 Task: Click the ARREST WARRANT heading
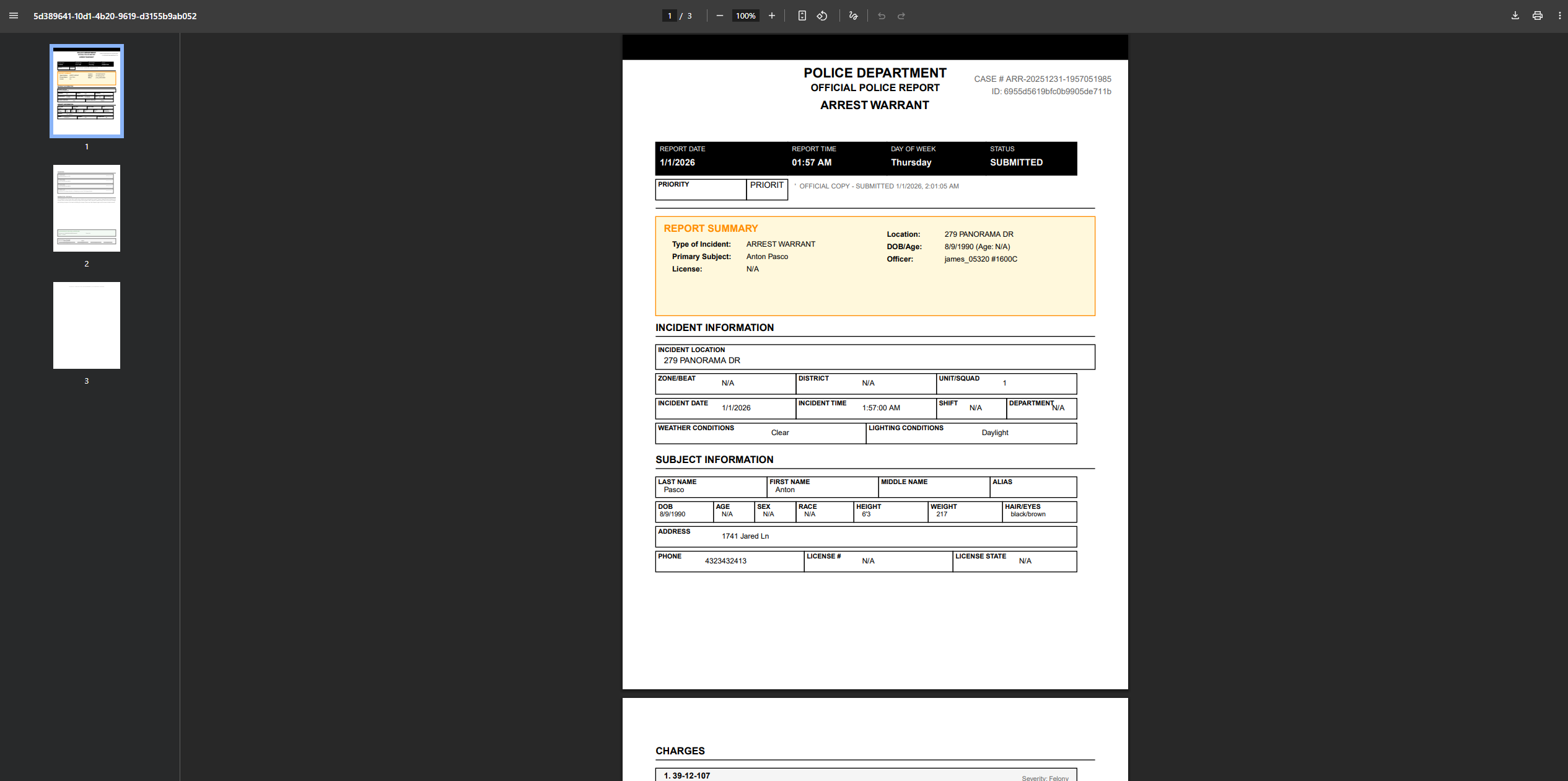(x=874, y=105)
